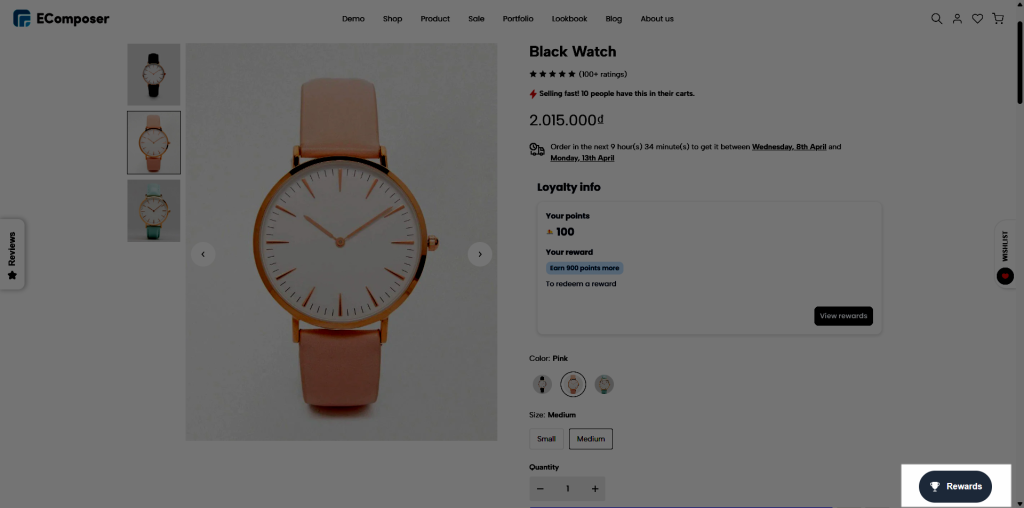Screen dimensions: 1024x508
Task: Select the green watch thumbnail image
Action: click(x=154, y=210)
